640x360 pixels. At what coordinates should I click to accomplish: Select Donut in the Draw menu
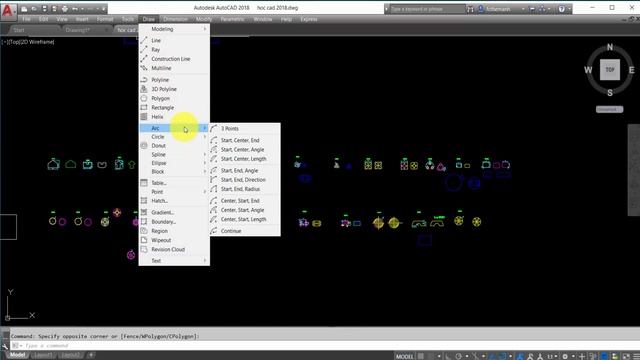point(174,146)
